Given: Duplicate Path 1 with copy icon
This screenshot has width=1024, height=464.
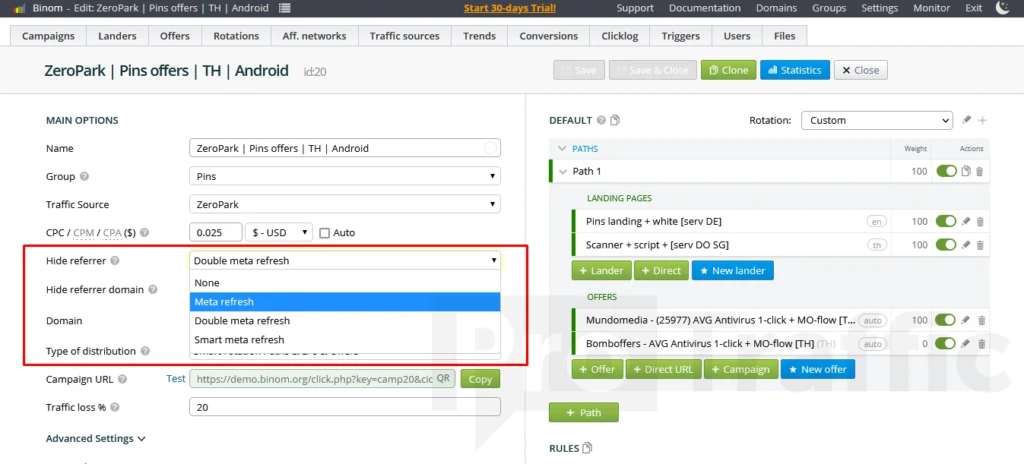Looking at the screenshot, I should (967, 171).
